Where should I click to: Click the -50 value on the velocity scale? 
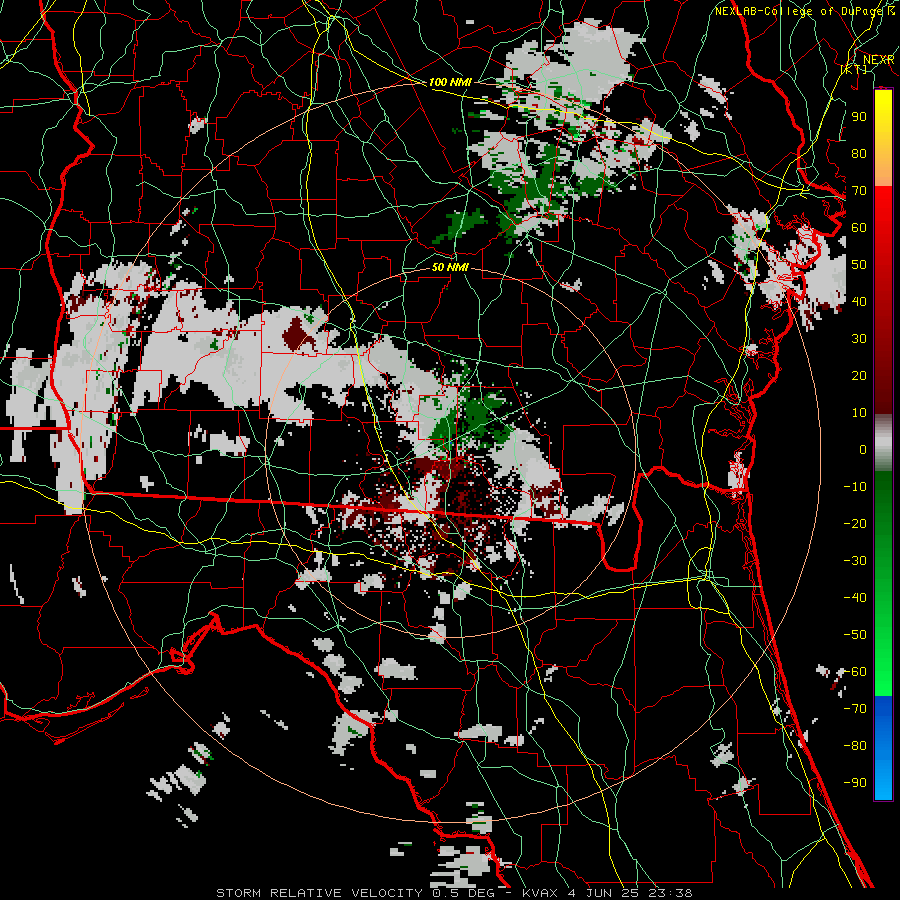855,635
